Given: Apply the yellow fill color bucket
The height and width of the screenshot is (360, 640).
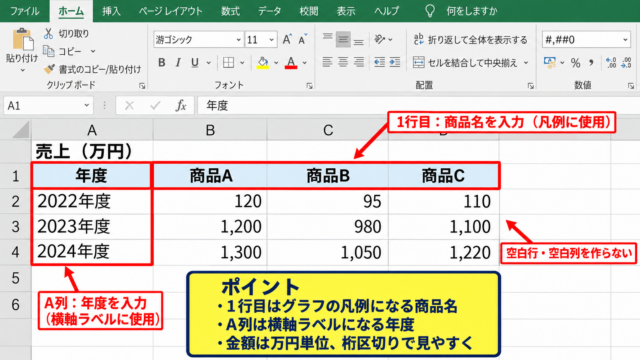Looking at the screenshot, I should (x=263, y=62).
